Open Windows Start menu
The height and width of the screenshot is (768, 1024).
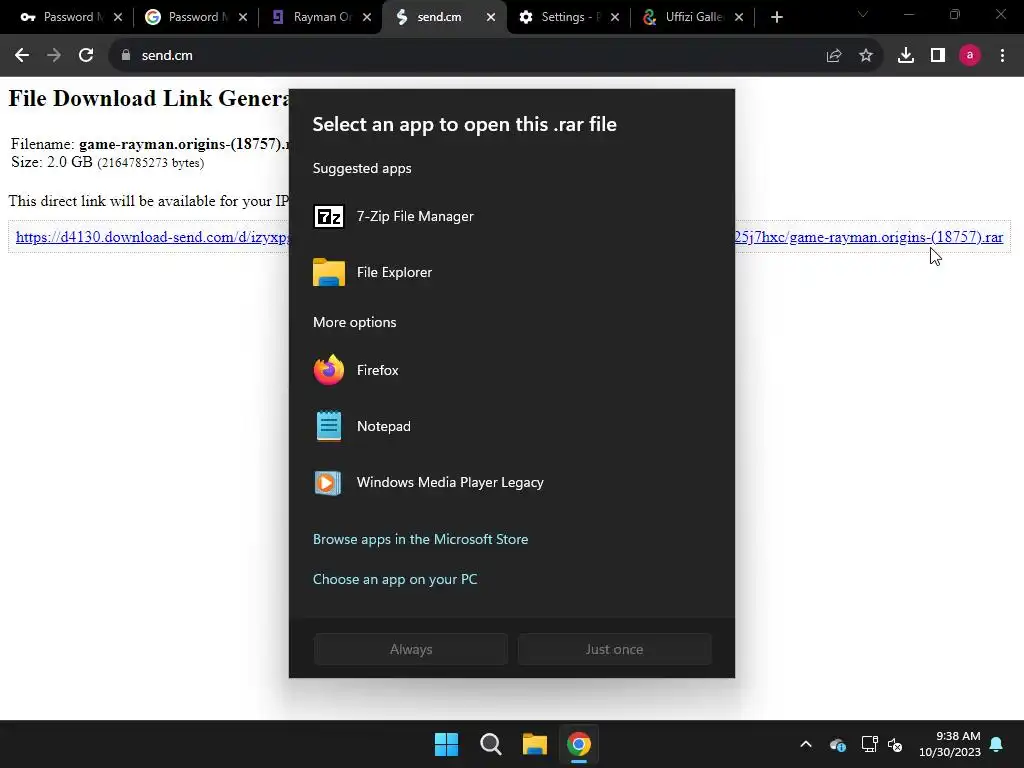pos(447,744)
